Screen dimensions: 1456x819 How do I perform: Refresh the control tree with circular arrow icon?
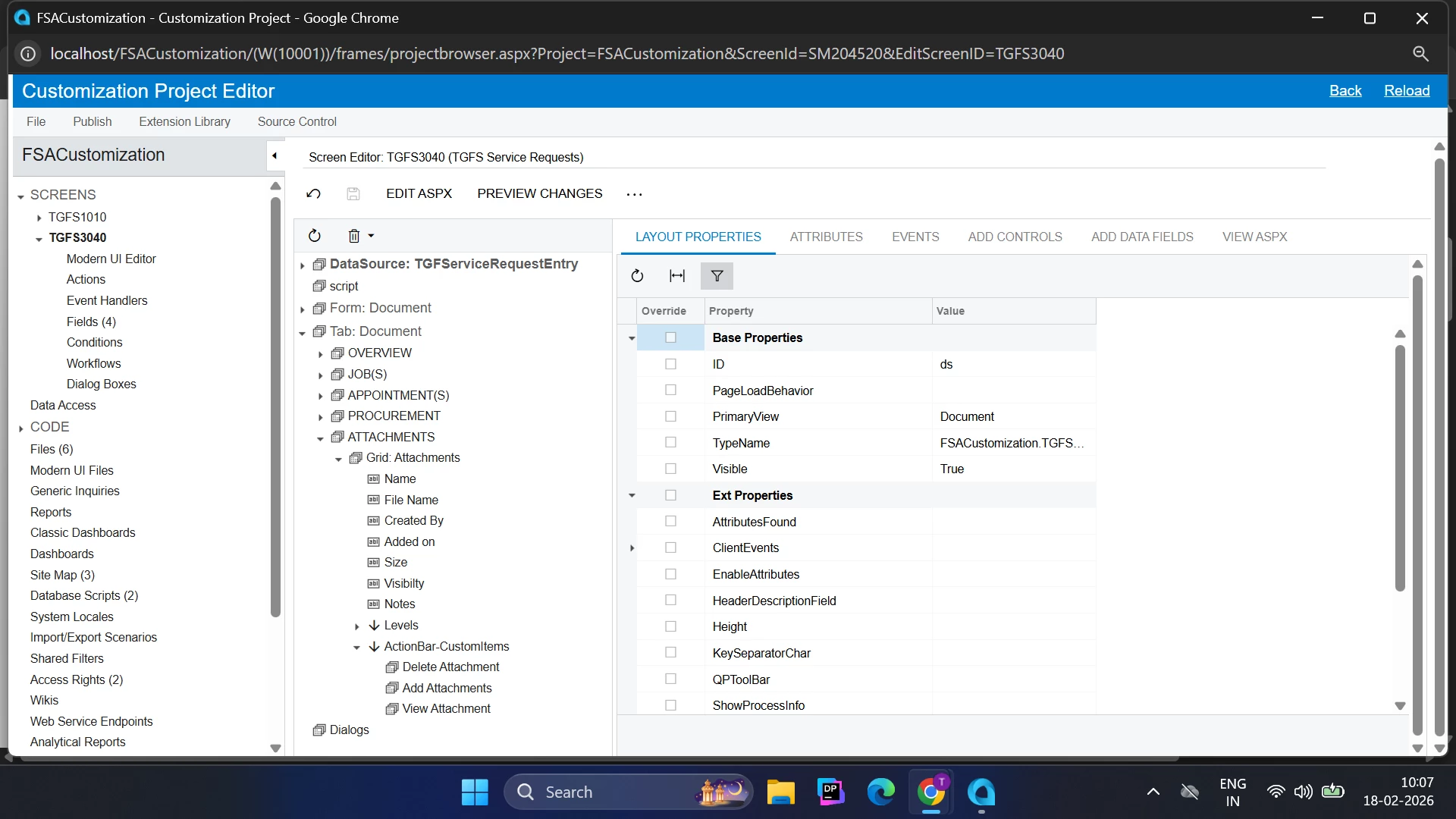[315, 236]
